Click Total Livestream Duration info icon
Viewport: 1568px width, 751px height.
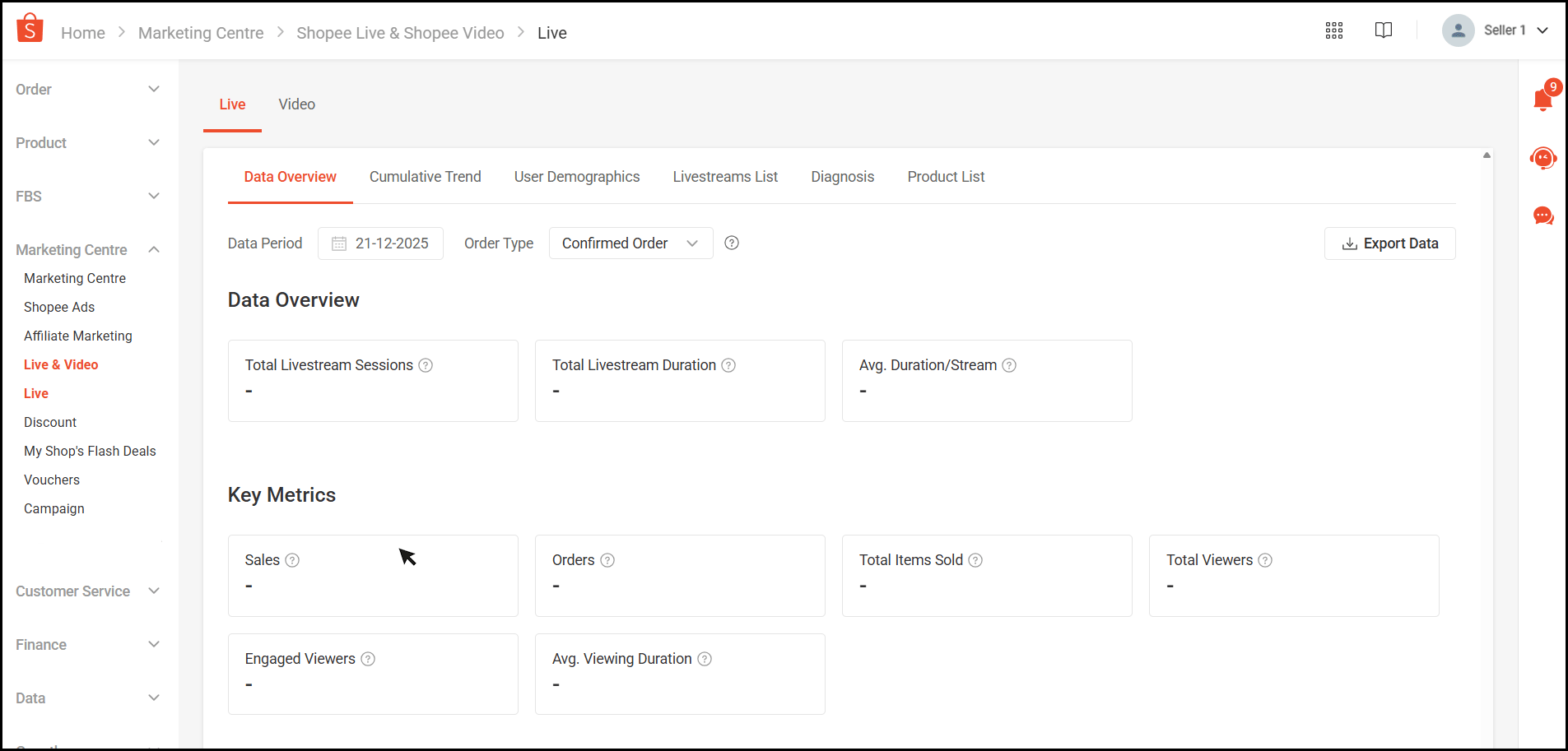click(728, 365)
